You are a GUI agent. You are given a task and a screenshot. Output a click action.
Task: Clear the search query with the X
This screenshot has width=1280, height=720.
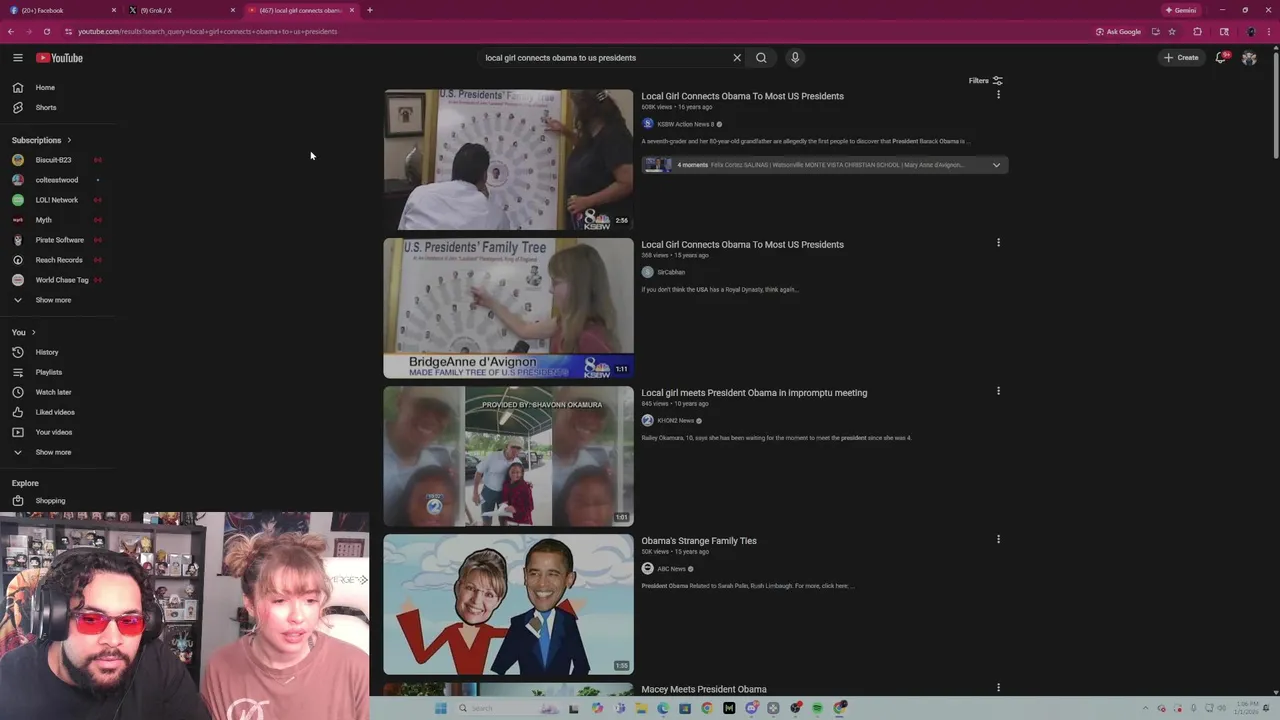737,58
